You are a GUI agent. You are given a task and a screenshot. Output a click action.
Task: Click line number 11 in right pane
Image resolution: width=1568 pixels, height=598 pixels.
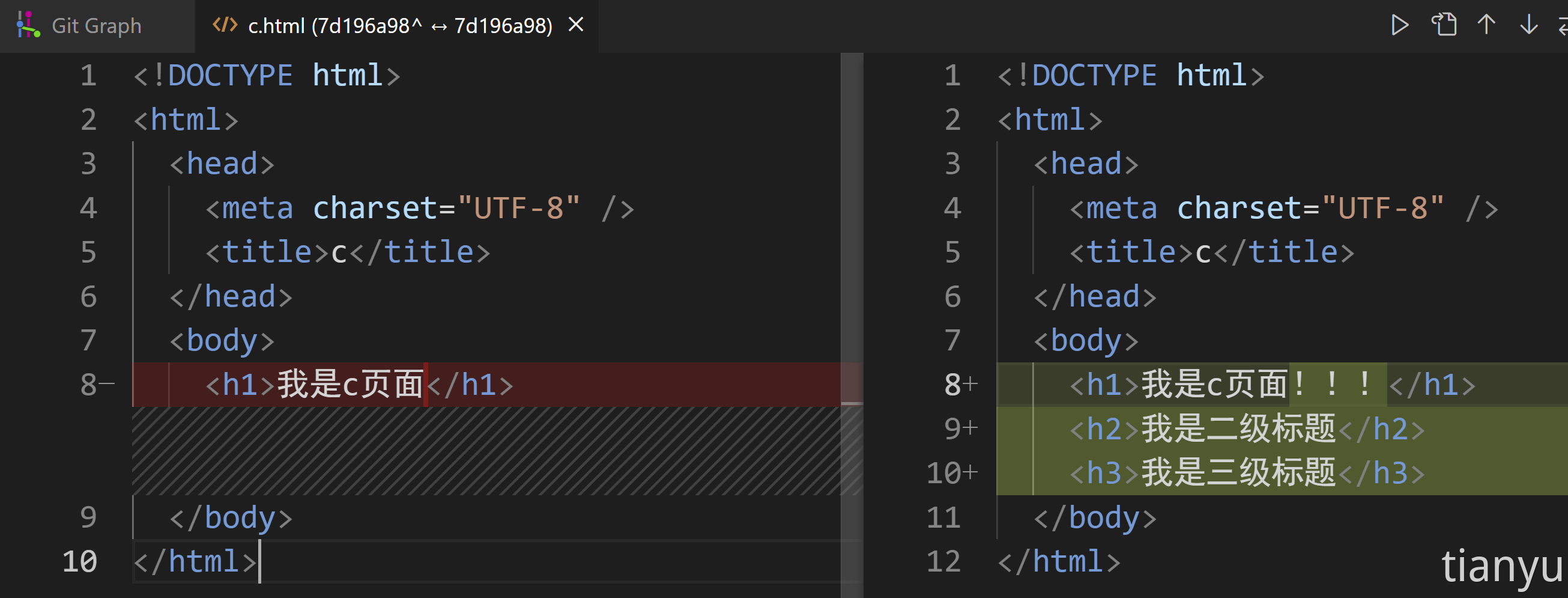[943, 517]
